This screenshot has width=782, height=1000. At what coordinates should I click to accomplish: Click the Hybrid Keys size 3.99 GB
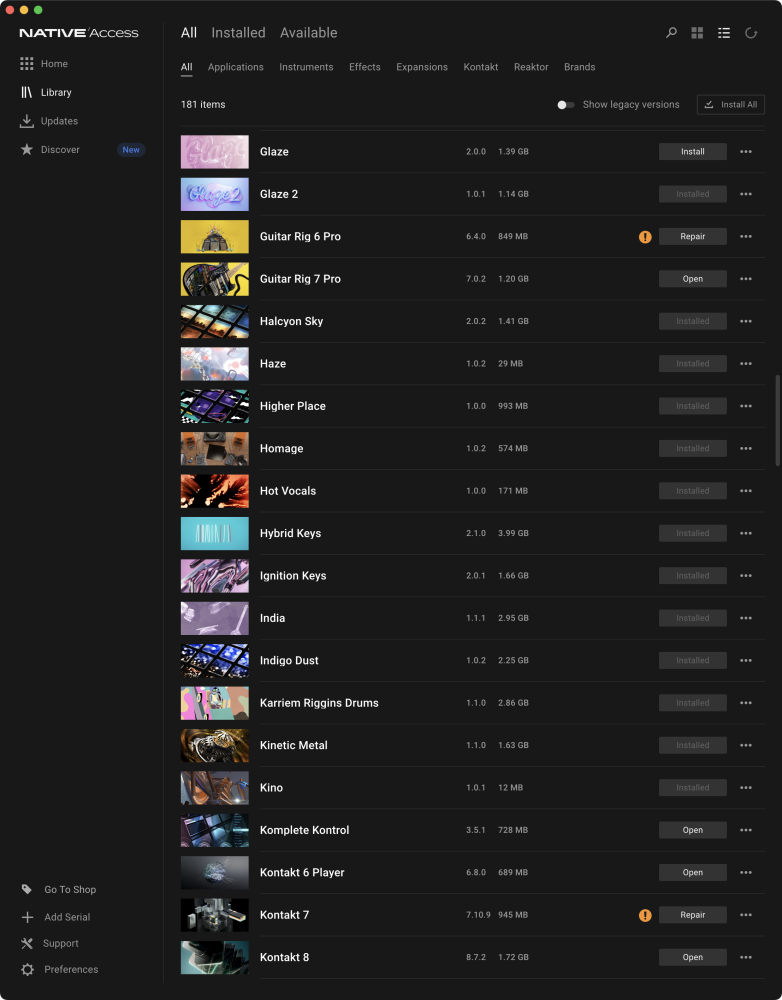click(513, 533)
